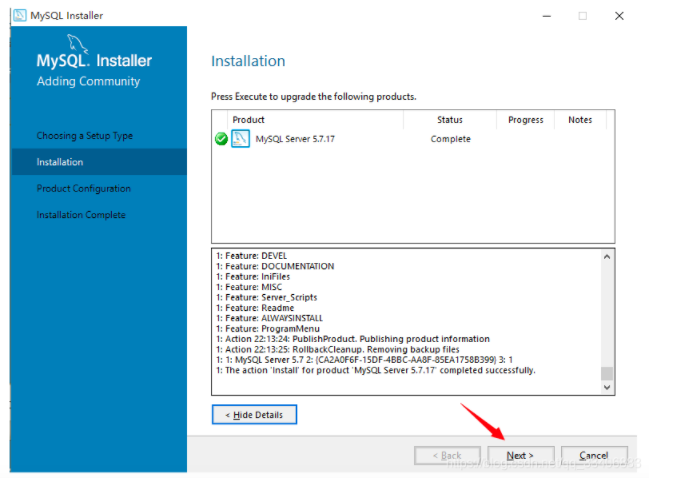The height and width of the screenshot is (484, 683).
Task: Click the MySQL Server product icon
Action: (x=240, y=139)
